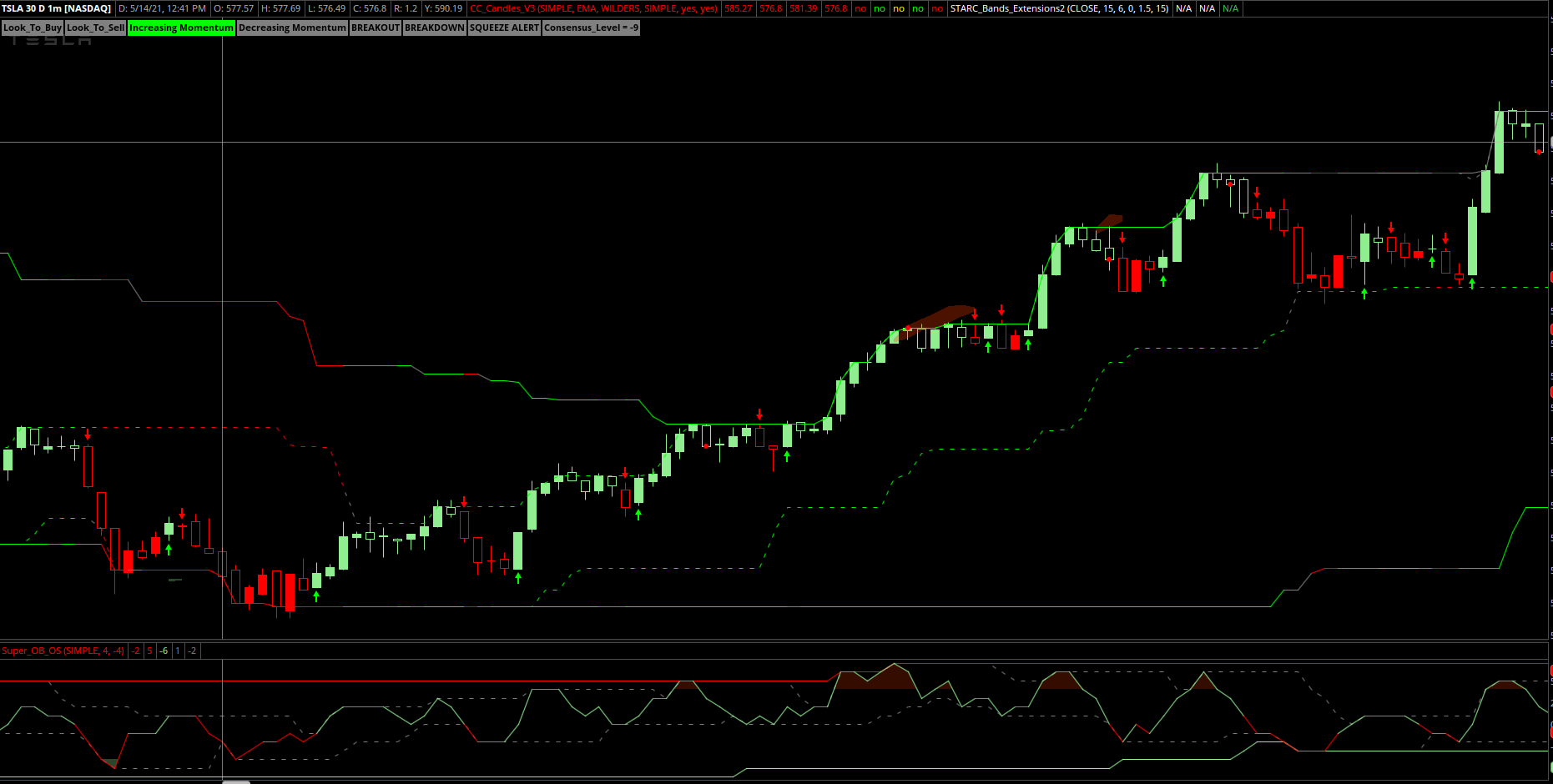Click the CC_Candles value 585.27

click(x=738, y=8)
